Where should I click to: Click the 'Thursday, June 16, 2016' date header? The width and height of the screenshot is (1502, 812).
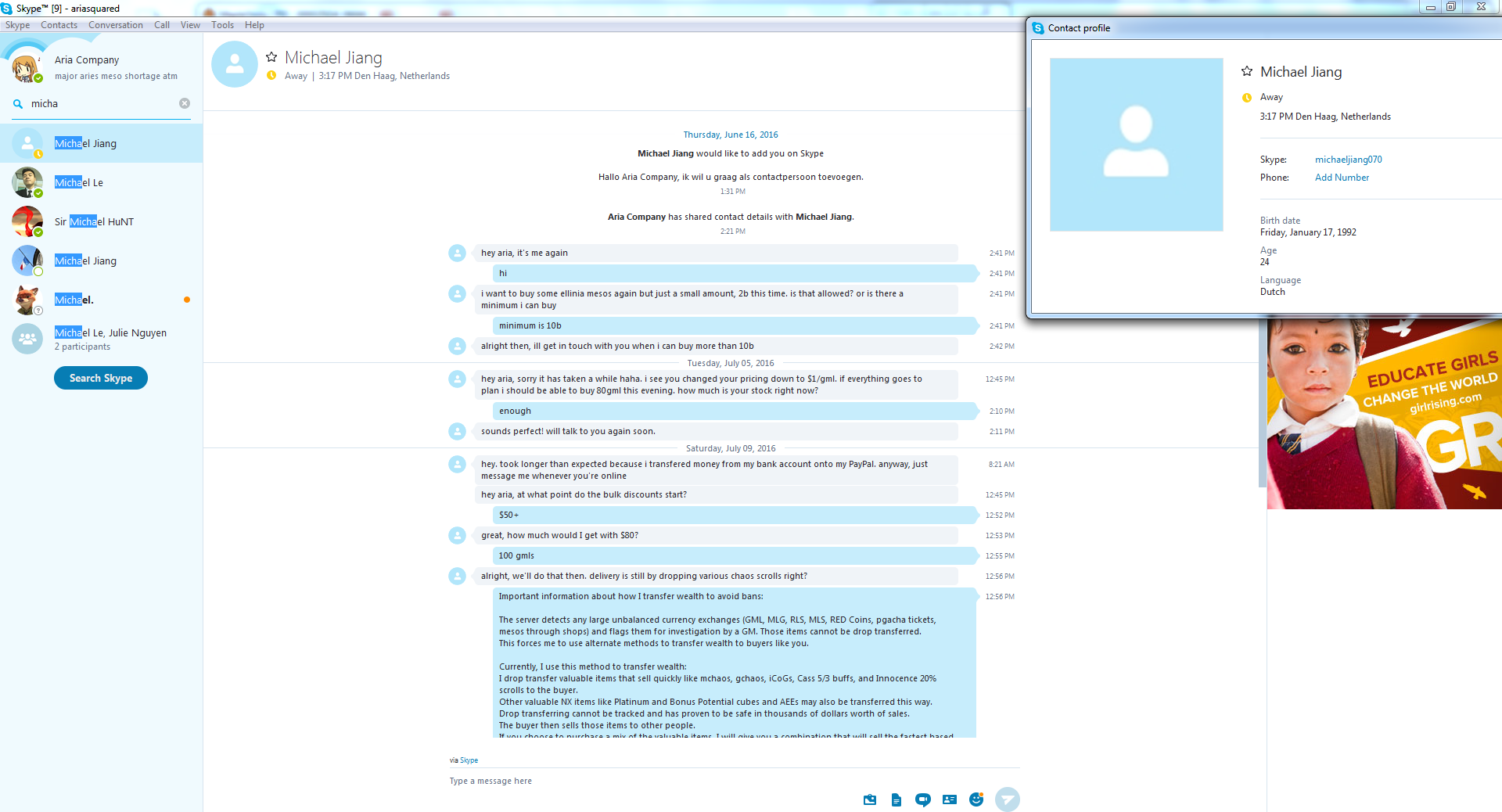click(731, 135)
